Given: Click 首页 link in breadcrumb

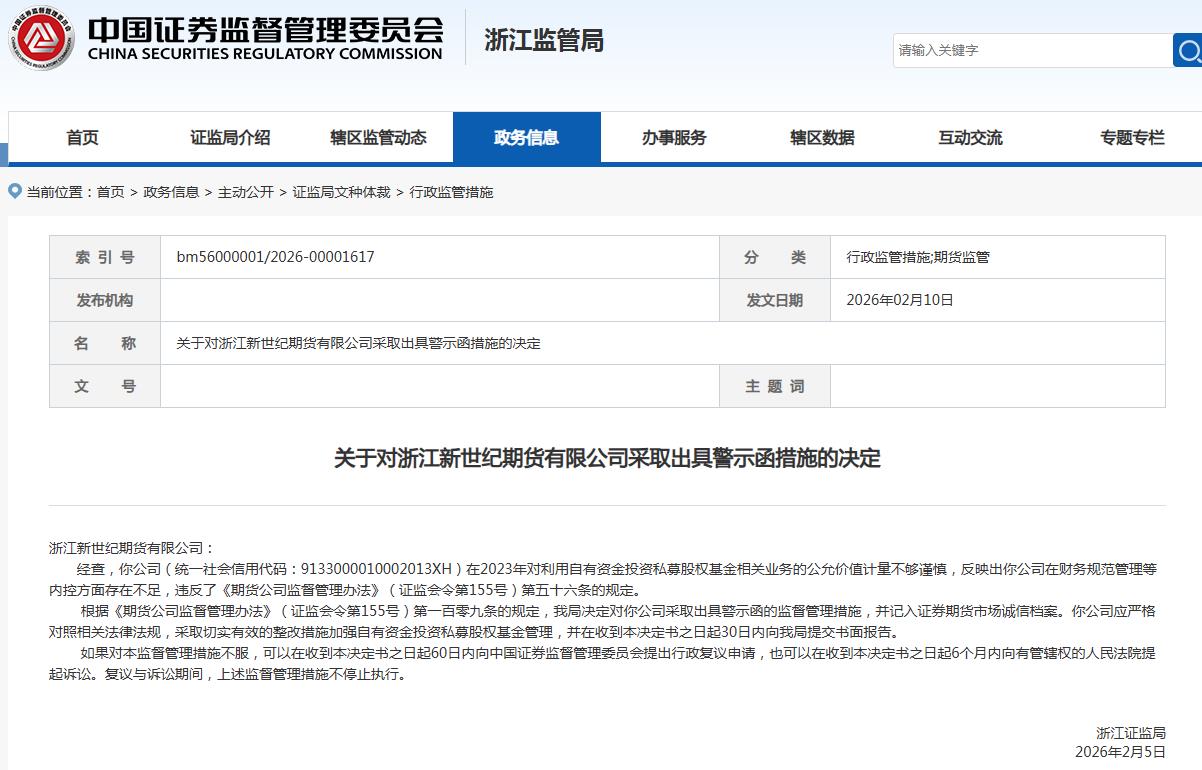Looking at the screenshot, I should 110,192.
